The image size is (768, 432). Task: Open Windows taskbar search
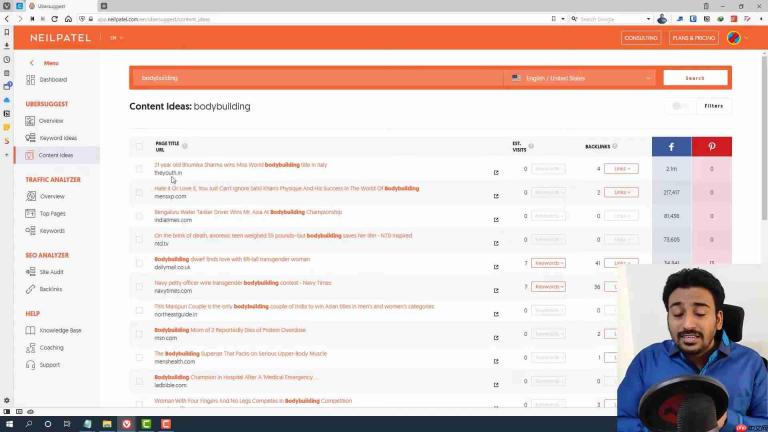(29, 424)
